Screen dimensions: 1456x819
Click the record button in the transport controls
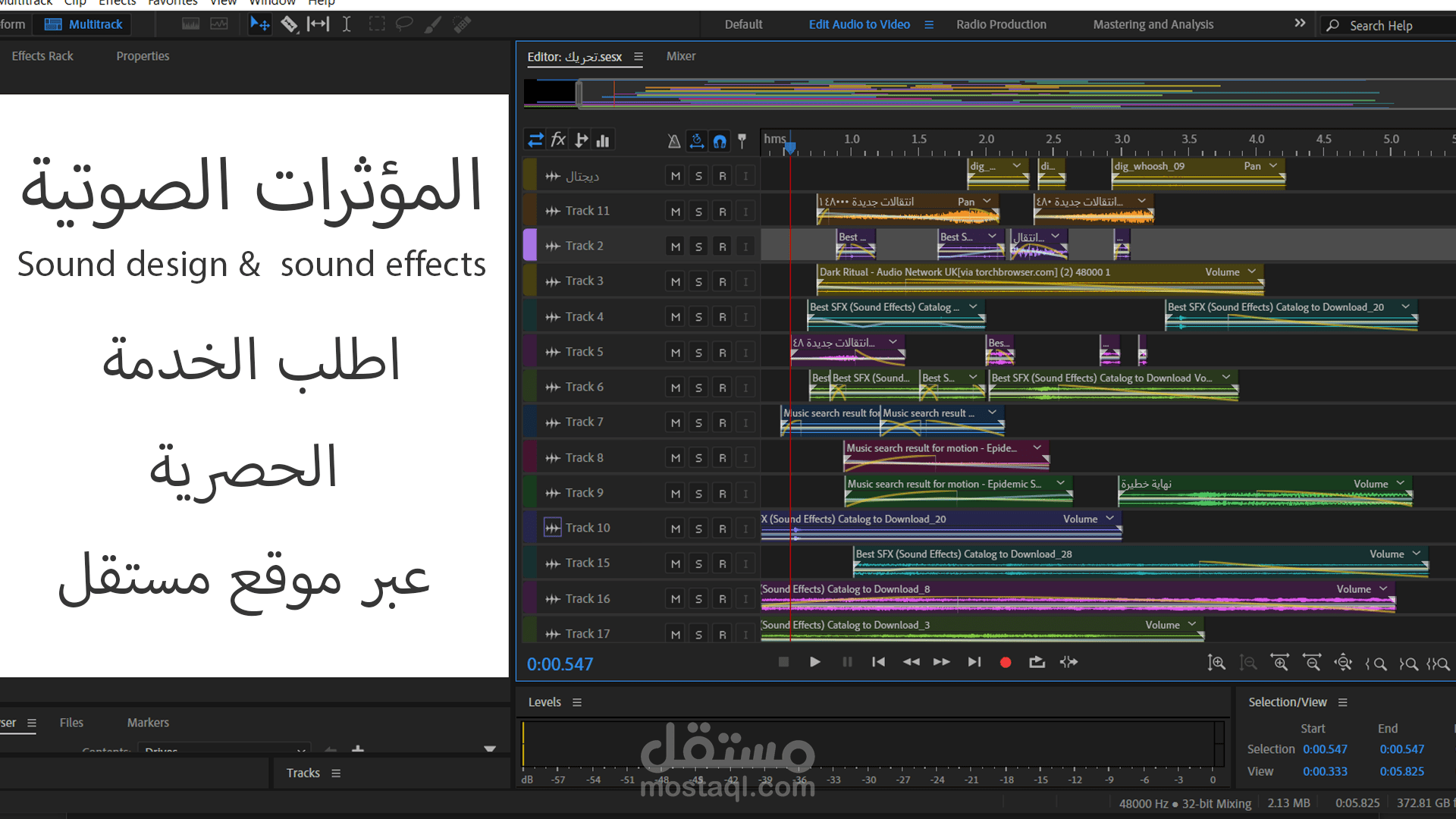tap(1006, 662)
